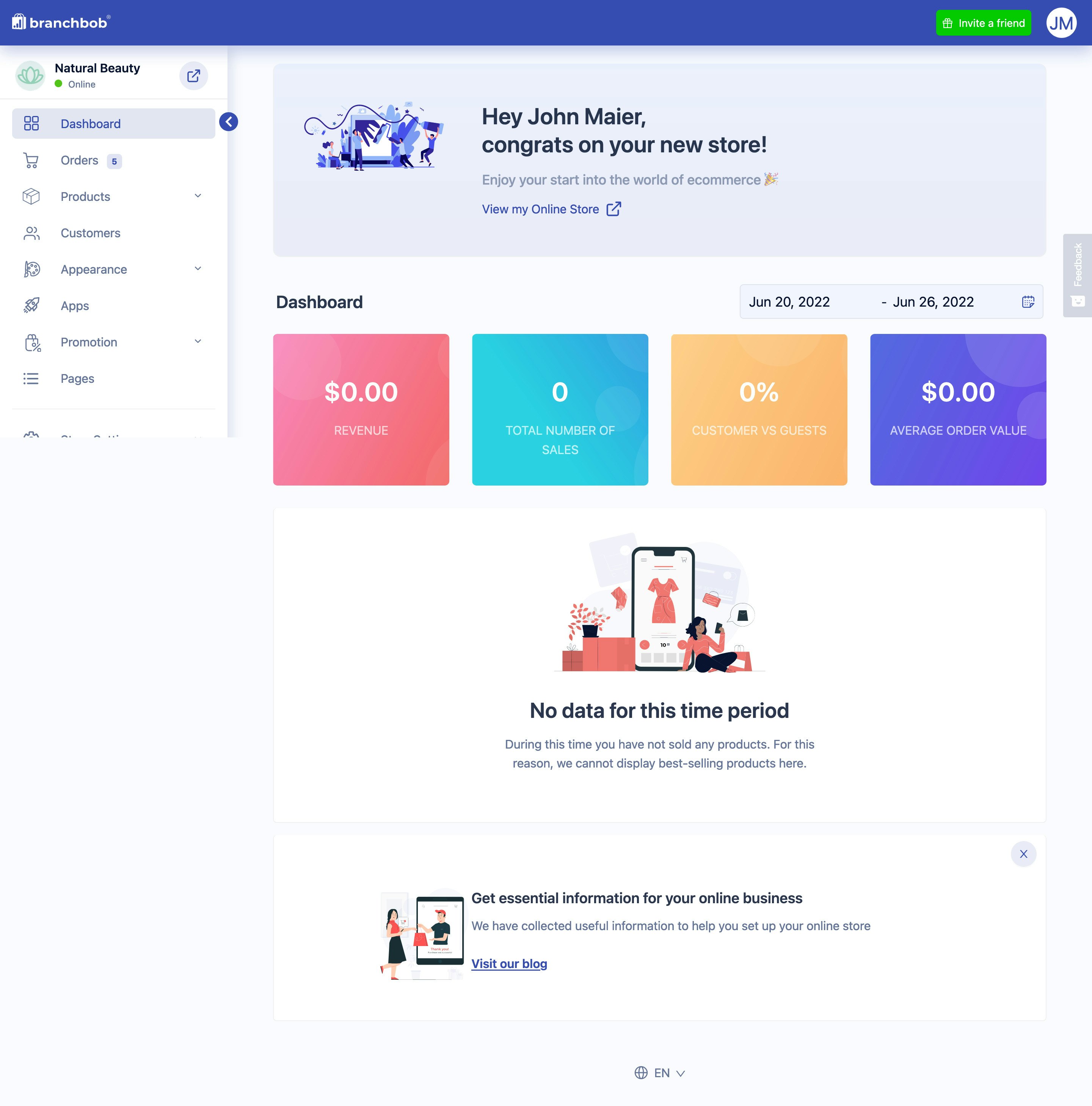The image size is (1092, 1106).
Task: Click Invite a friend button
Action: coord(983,23)
